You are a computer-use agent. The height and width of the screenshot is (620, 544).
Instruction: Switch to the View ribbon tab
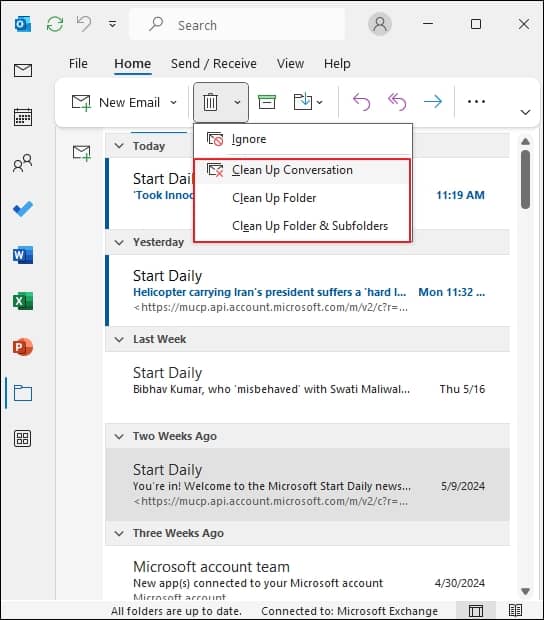(290, 63)
